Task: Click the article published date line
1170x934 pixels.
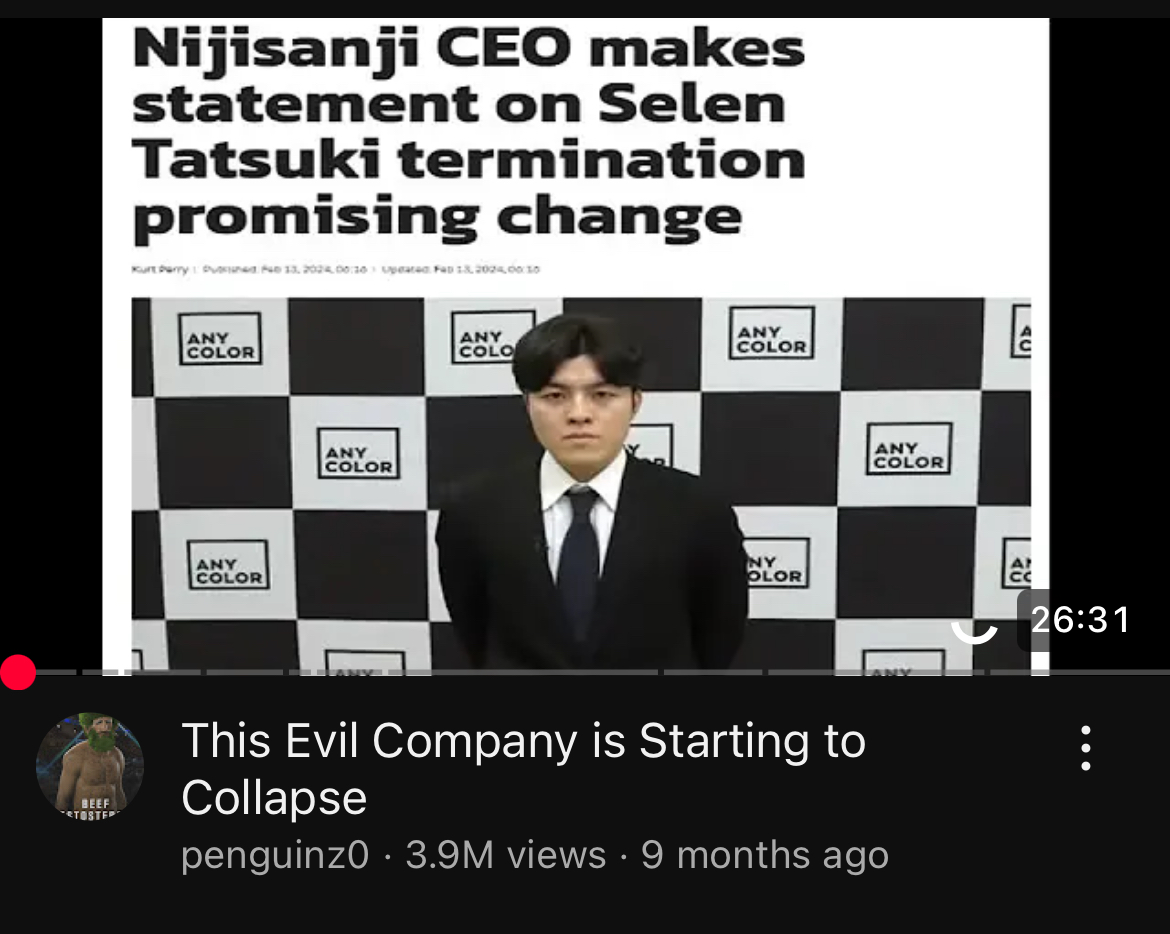Action: (x=336, y=269)
